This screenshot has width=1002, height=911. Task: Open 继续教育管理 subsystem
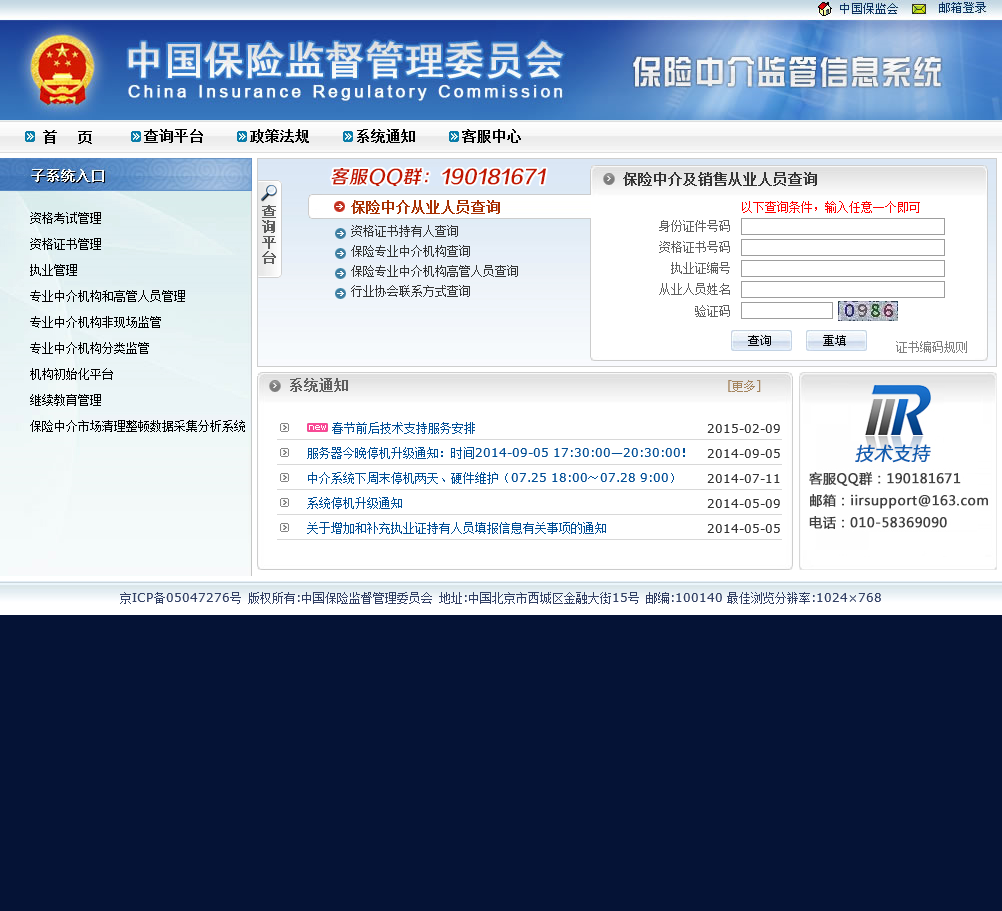tap(66, 401)
